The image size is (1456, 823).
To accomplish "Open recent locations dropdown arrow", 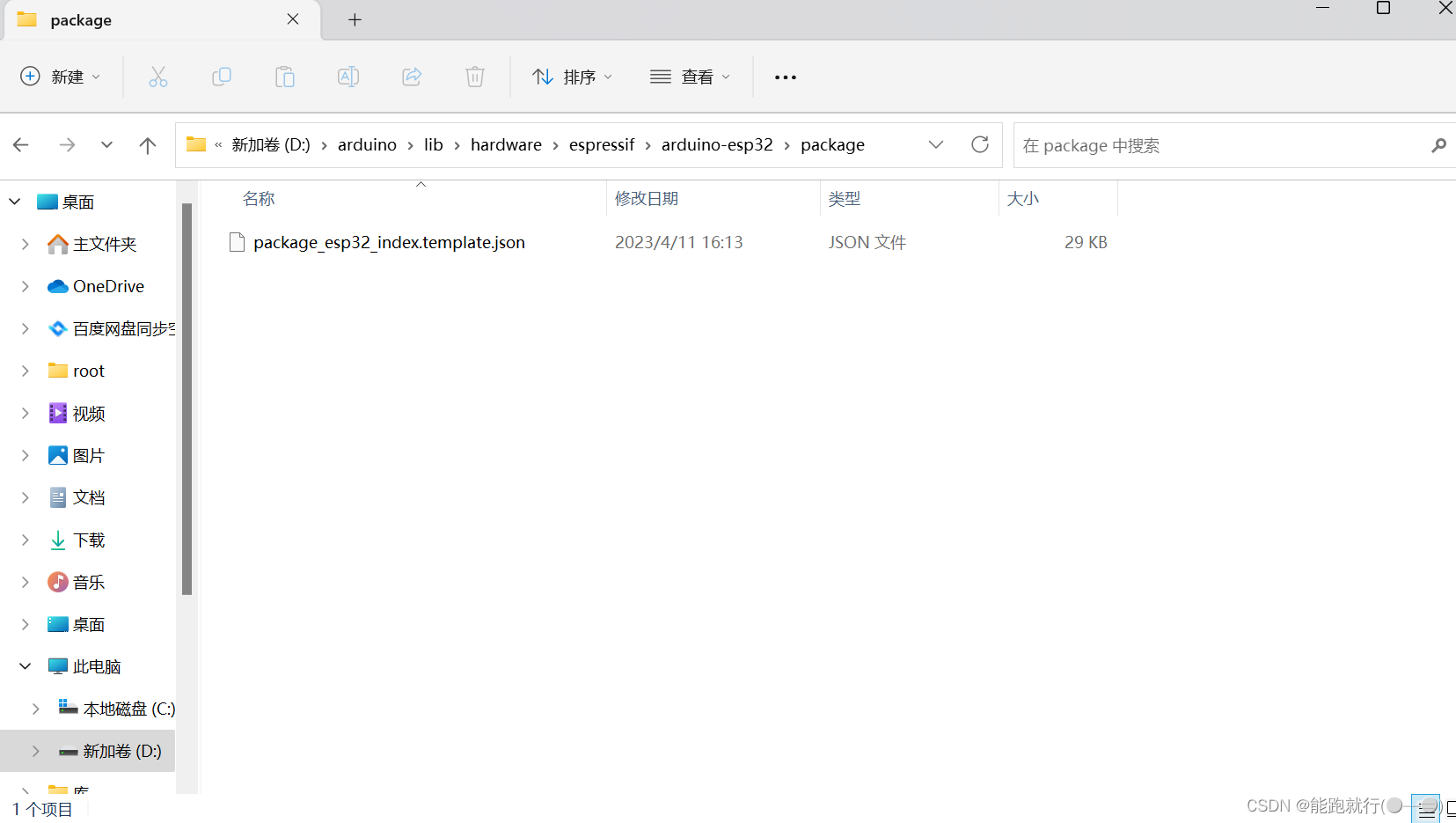I will (x=106, y=144).
